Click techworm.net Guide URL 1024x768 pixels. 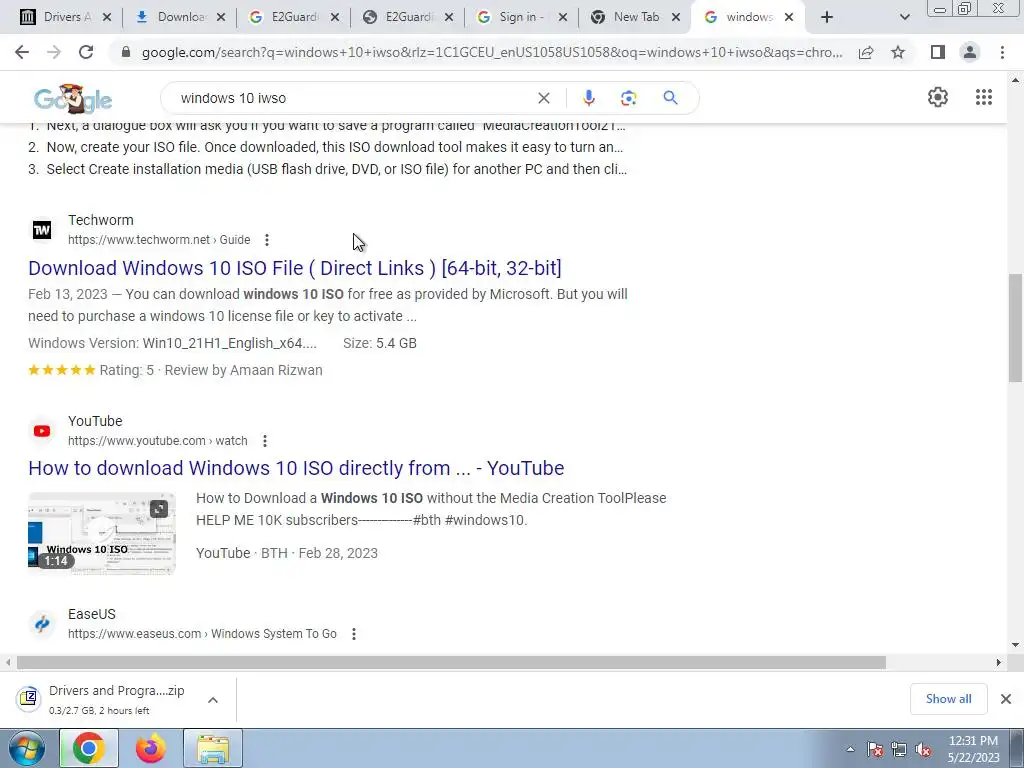(159, 240)
